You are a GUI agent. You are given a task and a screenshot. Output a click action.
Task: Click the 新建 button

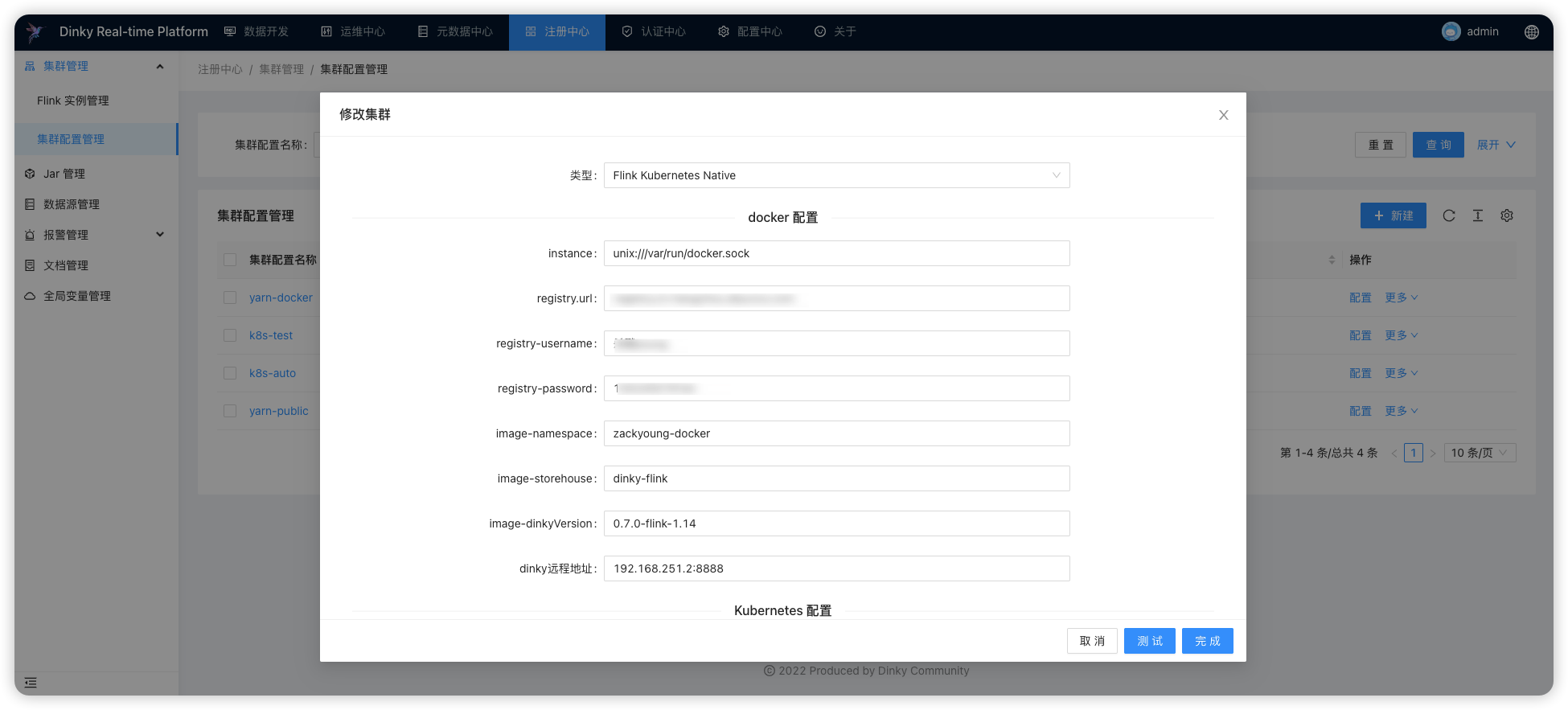(1394, 215)
